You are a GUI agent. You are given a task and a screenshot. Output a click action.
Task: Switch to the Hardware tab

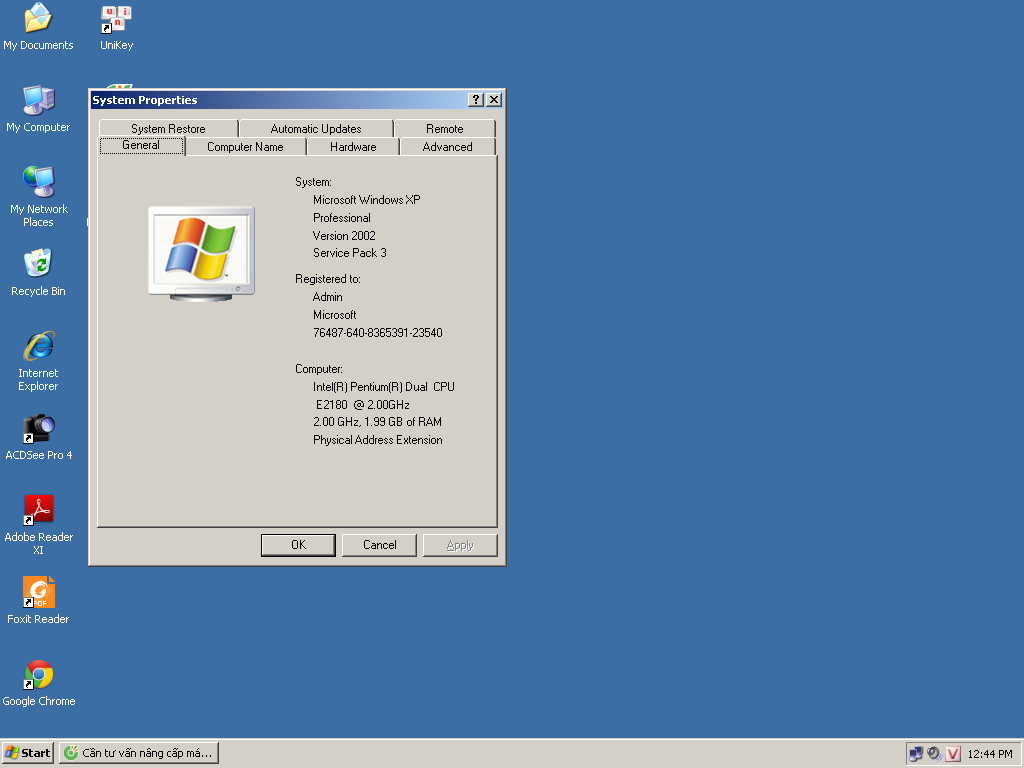(x=353, y=147)
